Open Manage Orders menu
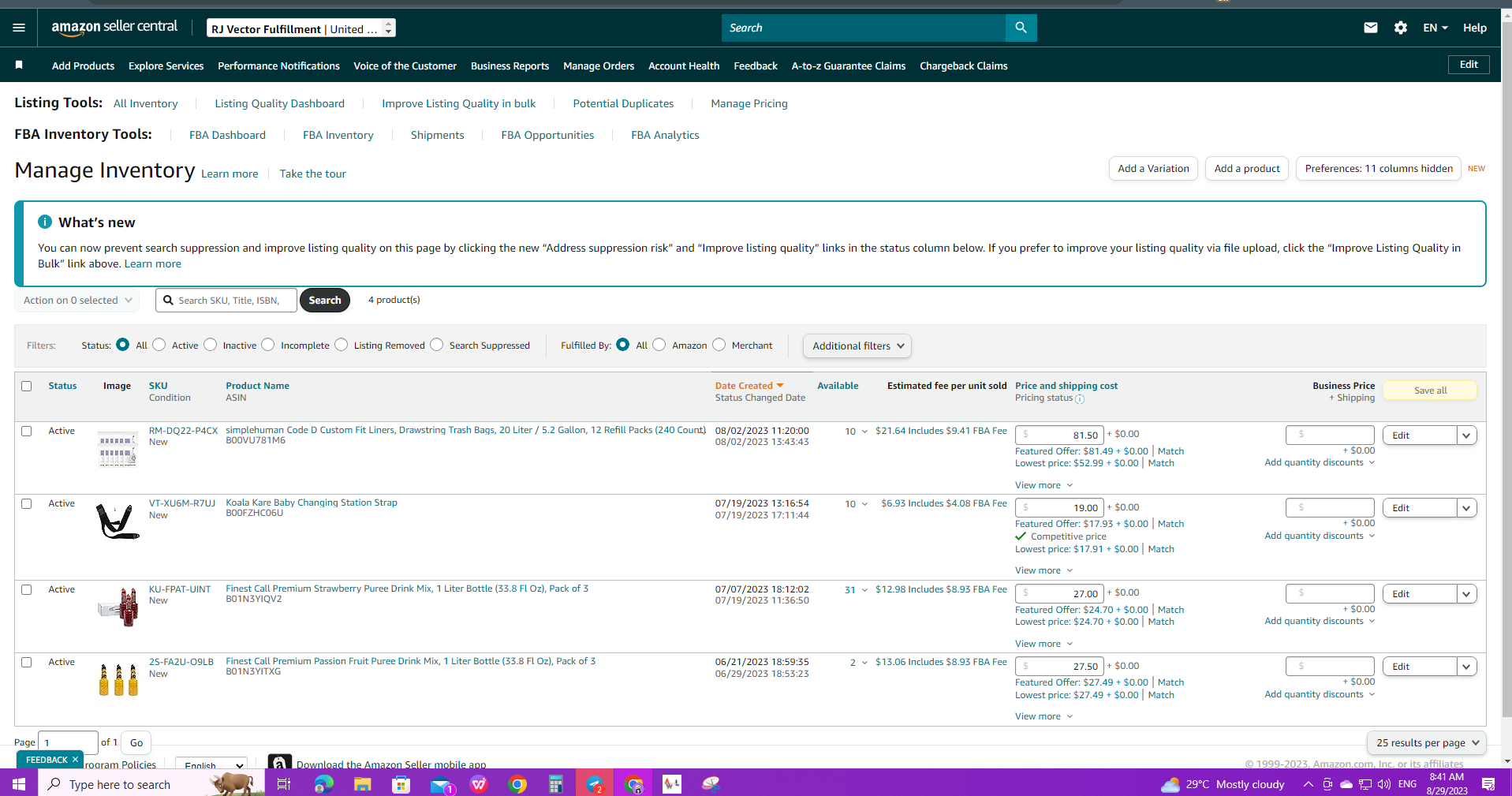The height and width of the screenshot is (796, 1512). click(x=599, y=65)
